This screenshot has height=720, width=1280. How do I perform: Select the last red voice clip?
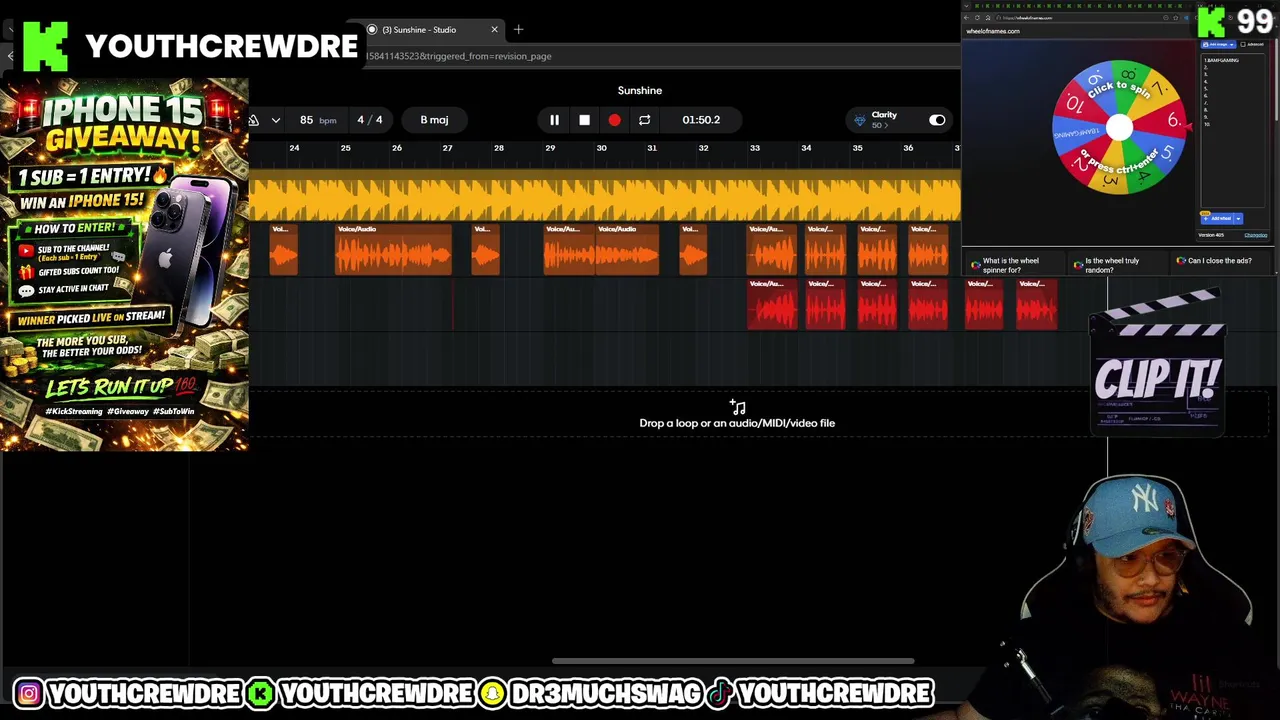click(x=1037, y=304)
